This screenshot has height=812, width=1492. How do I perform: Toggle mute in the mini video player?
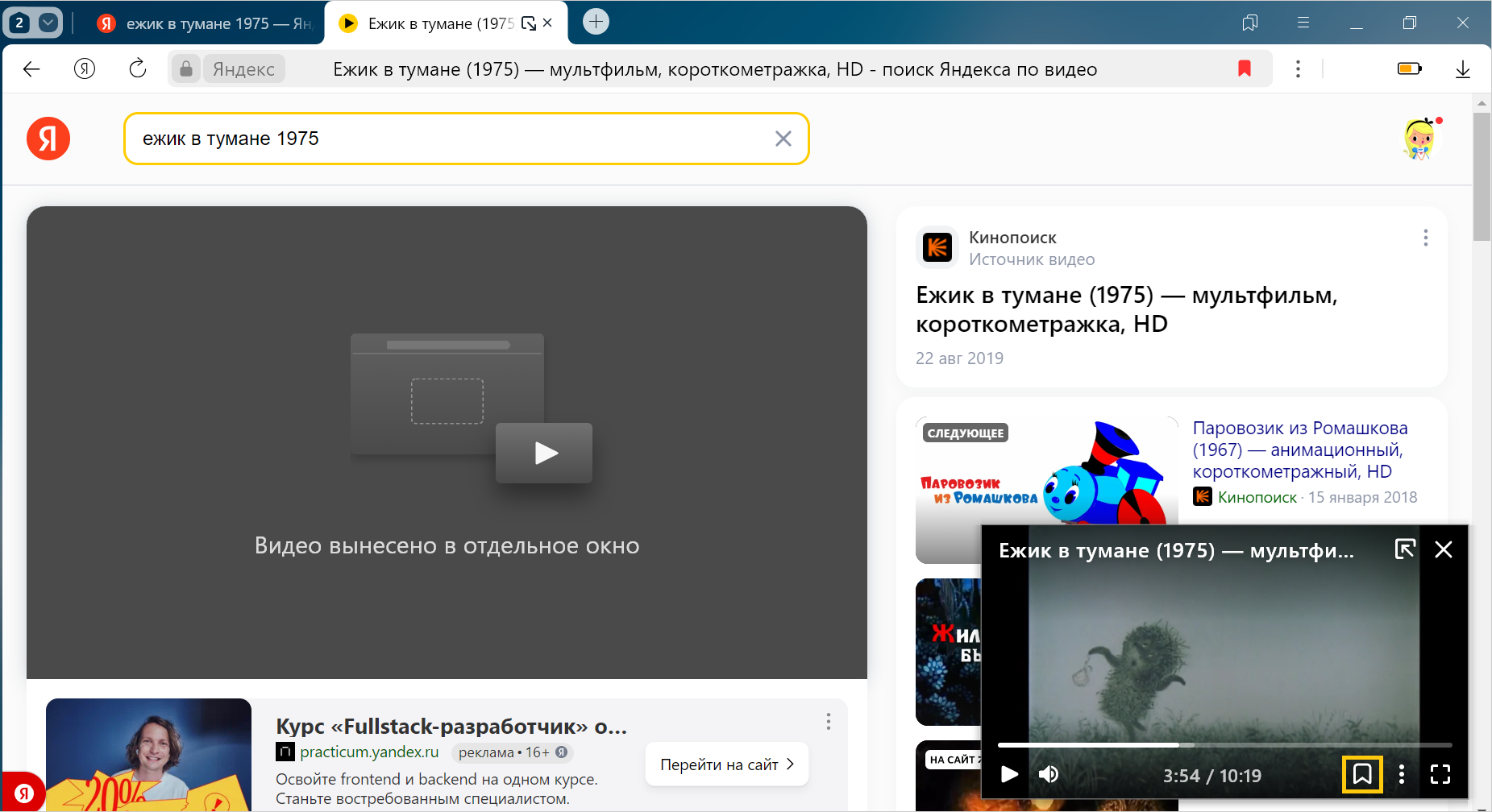pos(1048,775)
